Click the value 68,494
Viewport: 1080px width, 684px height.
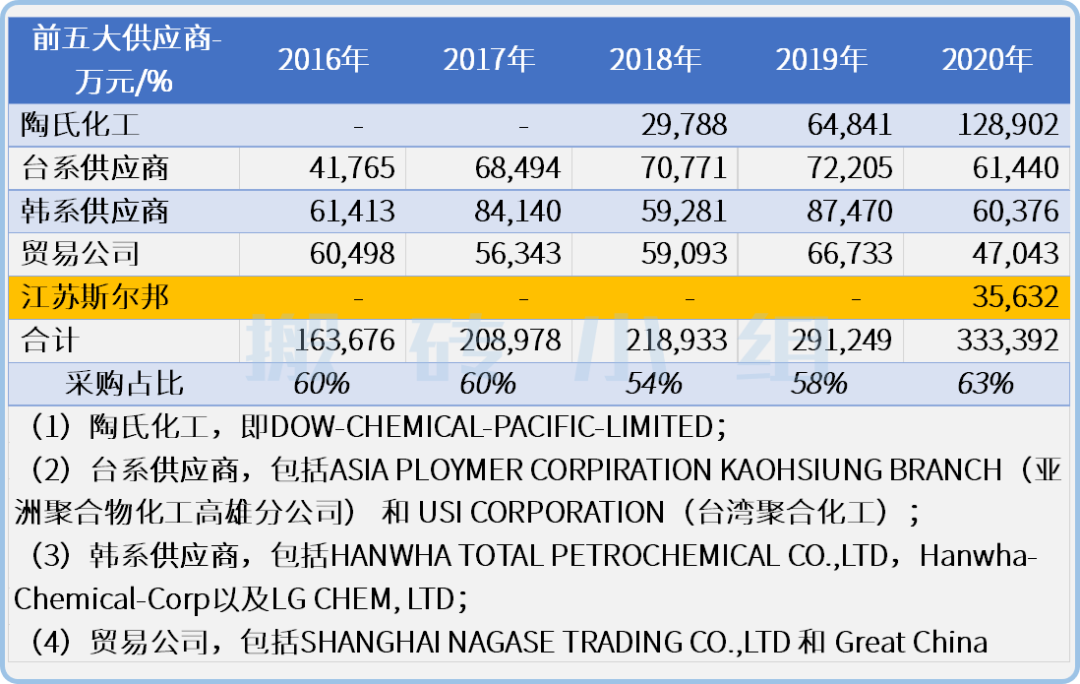click(x=518, y=168)
